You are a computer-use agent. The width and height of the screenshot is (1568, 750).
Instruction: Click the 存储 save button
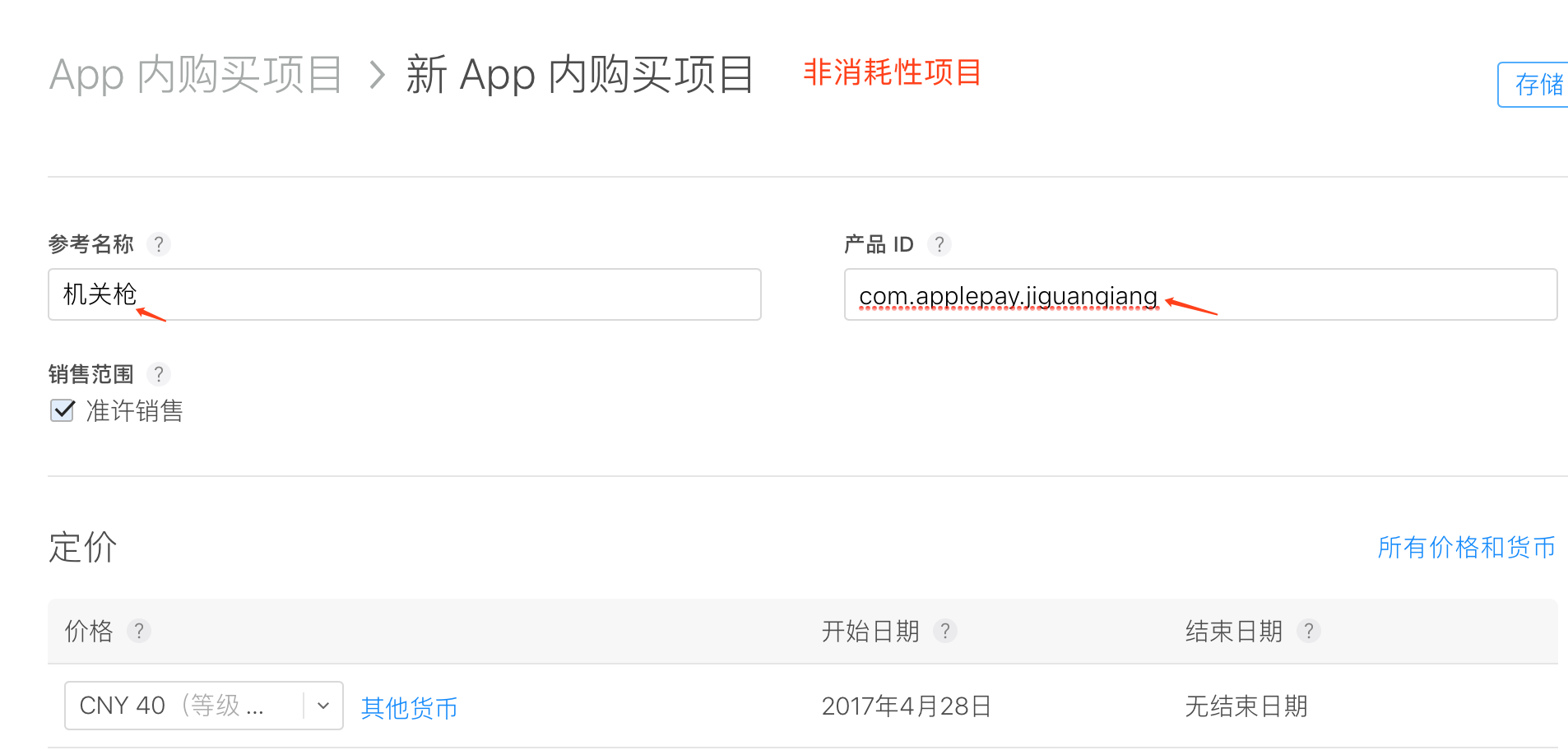coord(1533,84)
